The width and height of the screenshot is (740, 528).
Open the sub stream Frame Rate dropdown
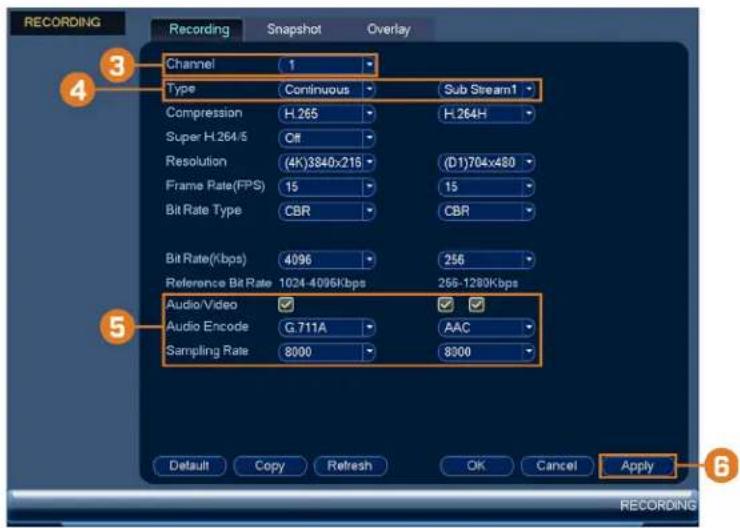486,187
